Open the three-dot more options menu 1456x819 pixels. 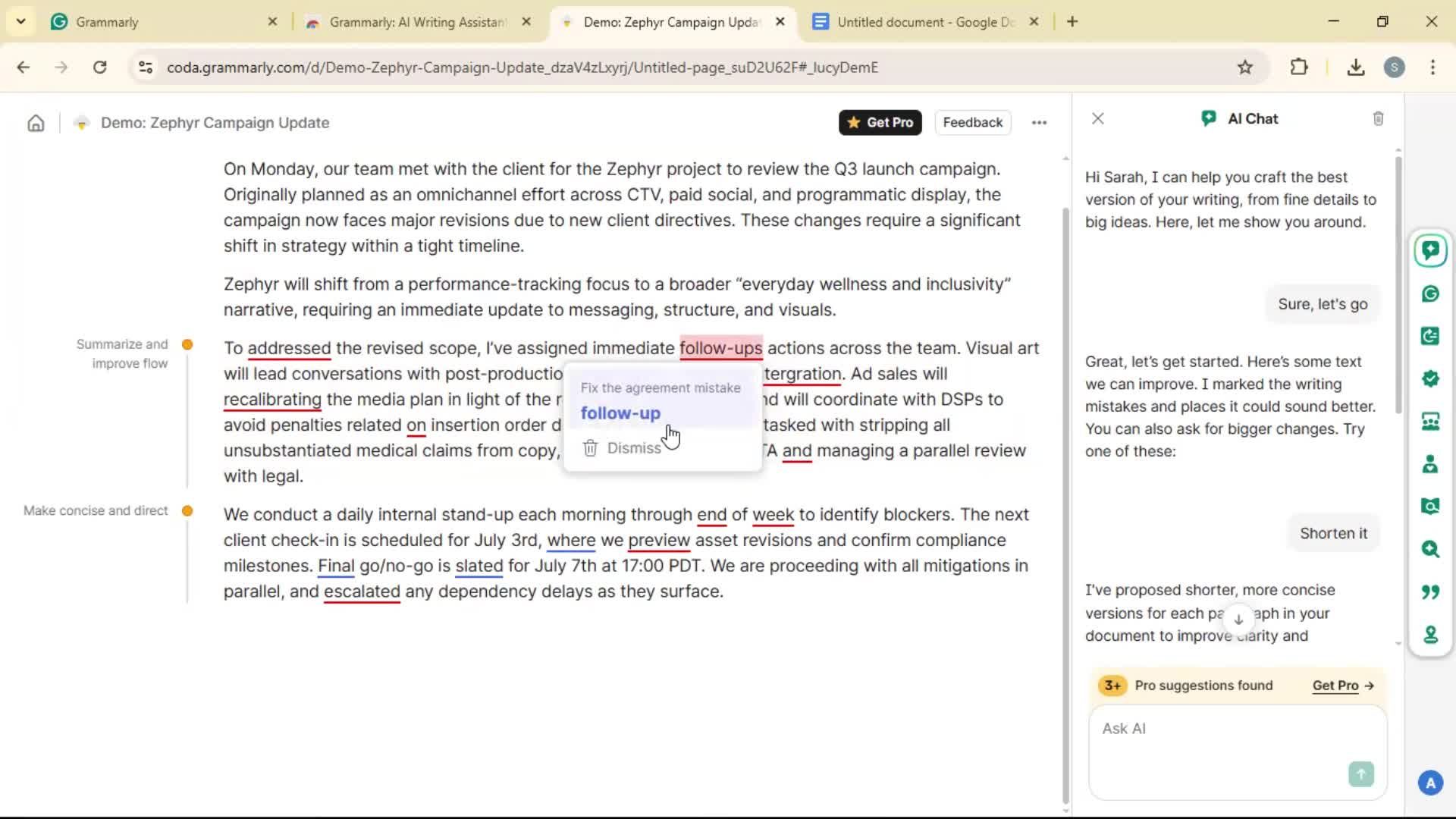click(1039, 123)
